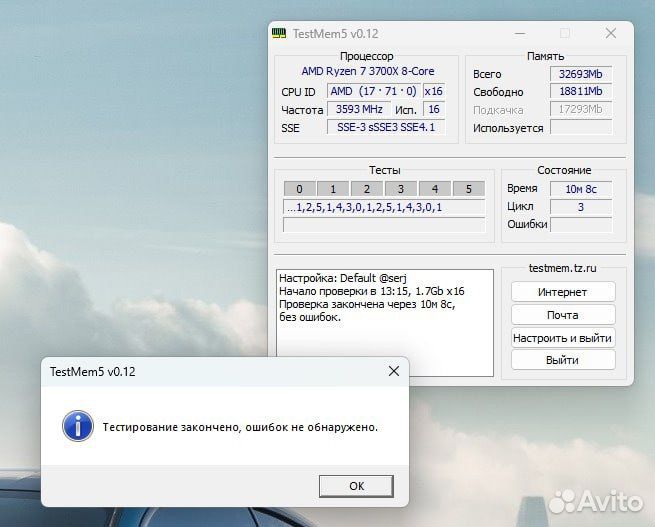Click the TestMem5 memory chip title icon
655x527 pixels.
point(279,33)
